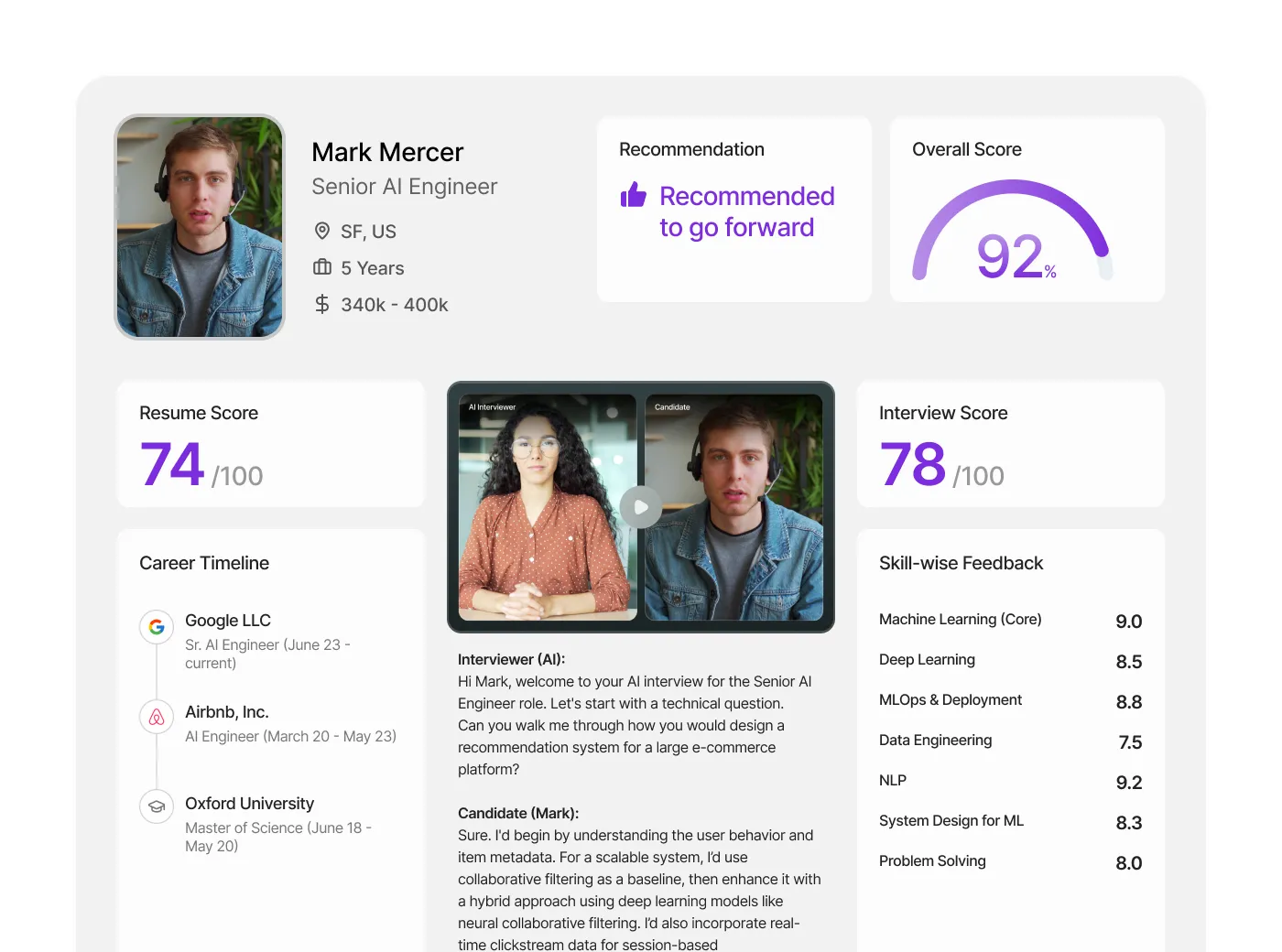Image resolution: width=1282 pixels, height=952 pixels.
Task: Click the Candidate (Mark): transcript label
Action: (x=518, y=813)
